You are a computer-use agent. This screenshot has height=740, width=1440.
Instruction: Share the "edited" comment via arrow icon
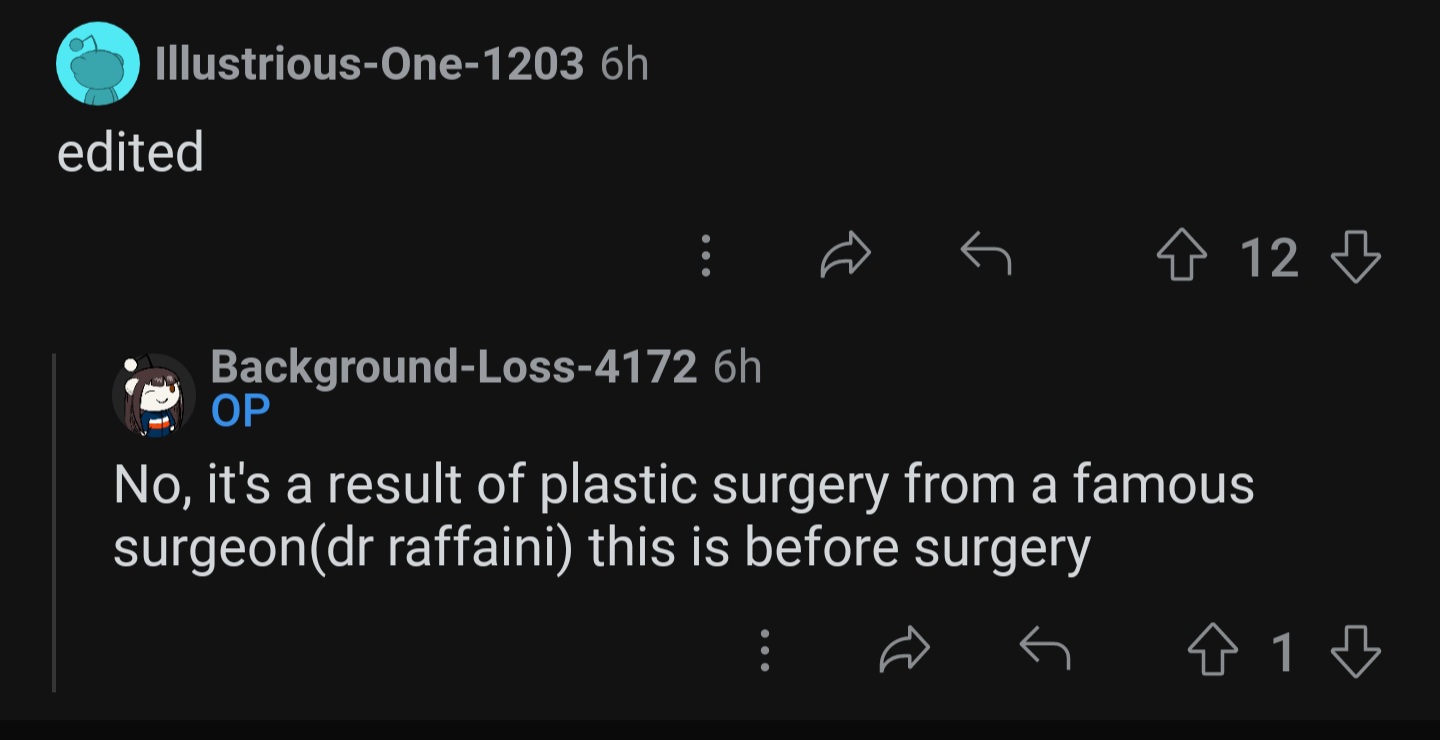pyautogui.click(x=845, y=256)
